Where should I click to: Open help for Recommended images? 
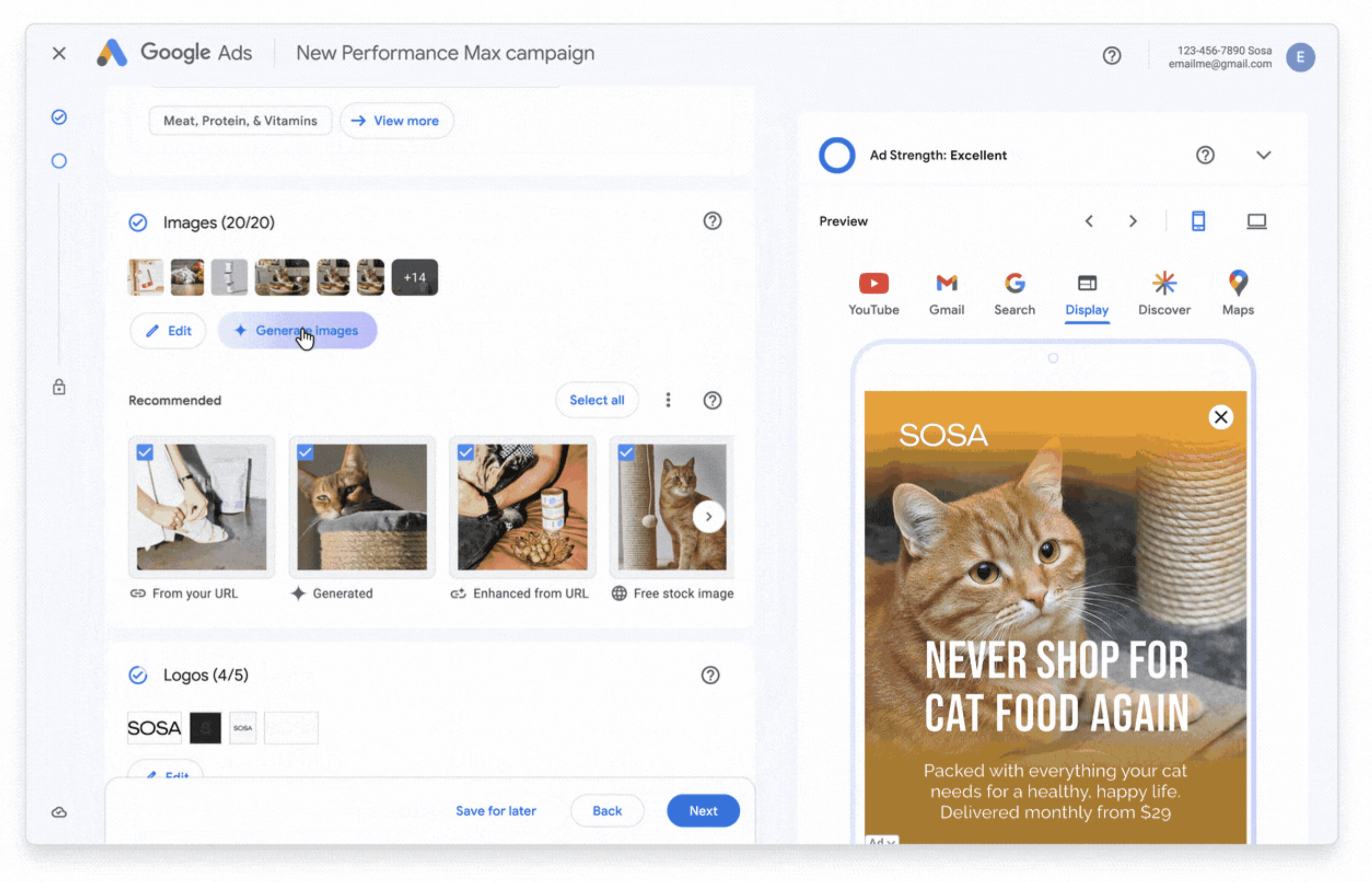tap(712, 401)
